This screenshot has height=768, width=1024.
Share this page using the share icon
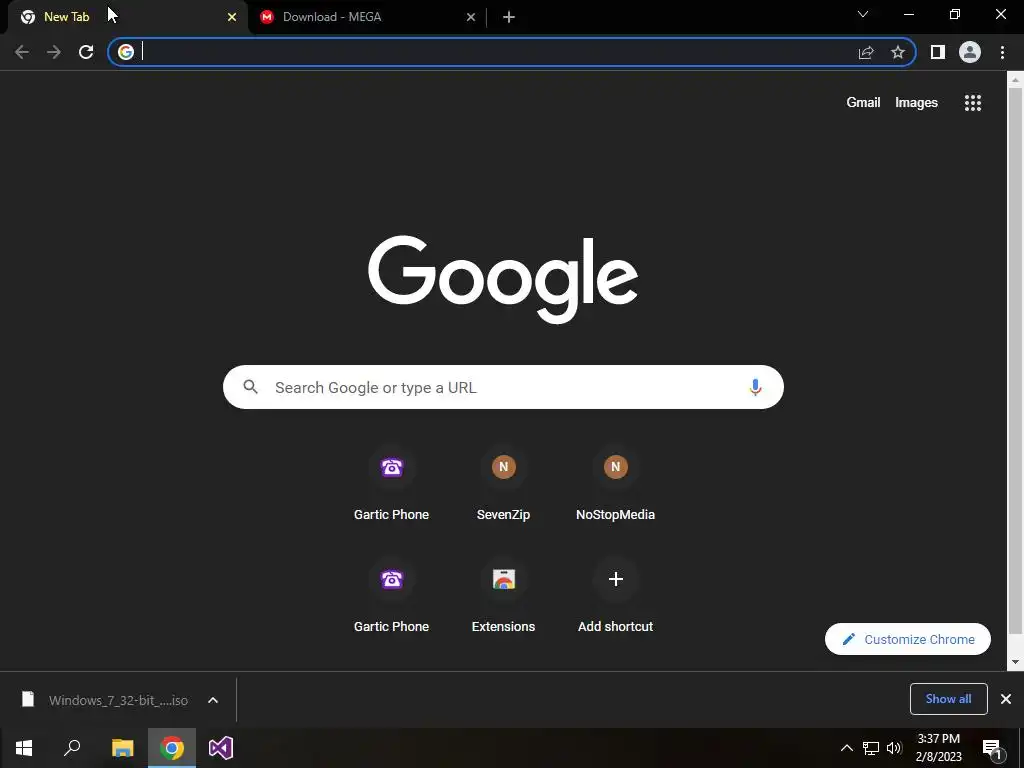866,52
